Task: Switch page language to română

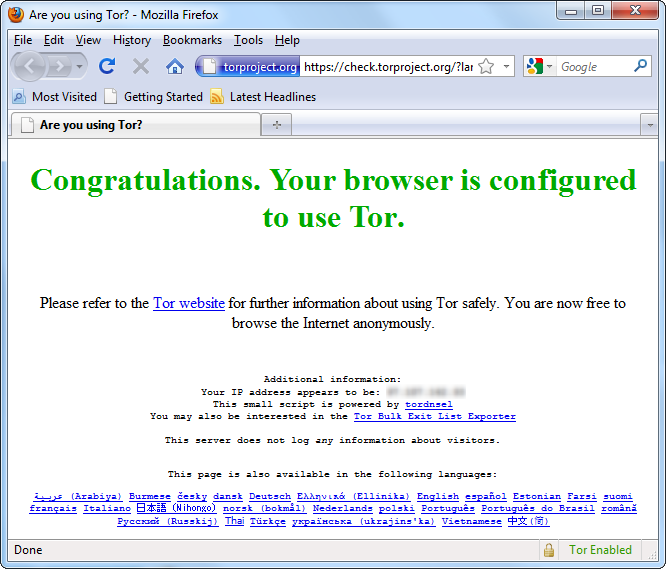Action: tap(619, 508)
